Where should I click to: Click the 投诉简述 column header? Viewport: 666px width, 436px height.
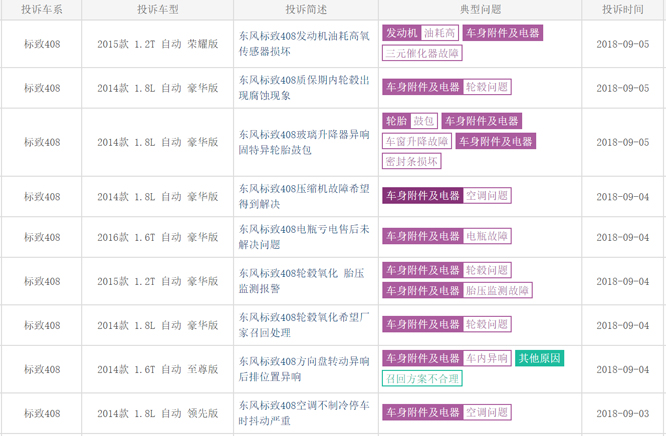[x=306, y=9]
